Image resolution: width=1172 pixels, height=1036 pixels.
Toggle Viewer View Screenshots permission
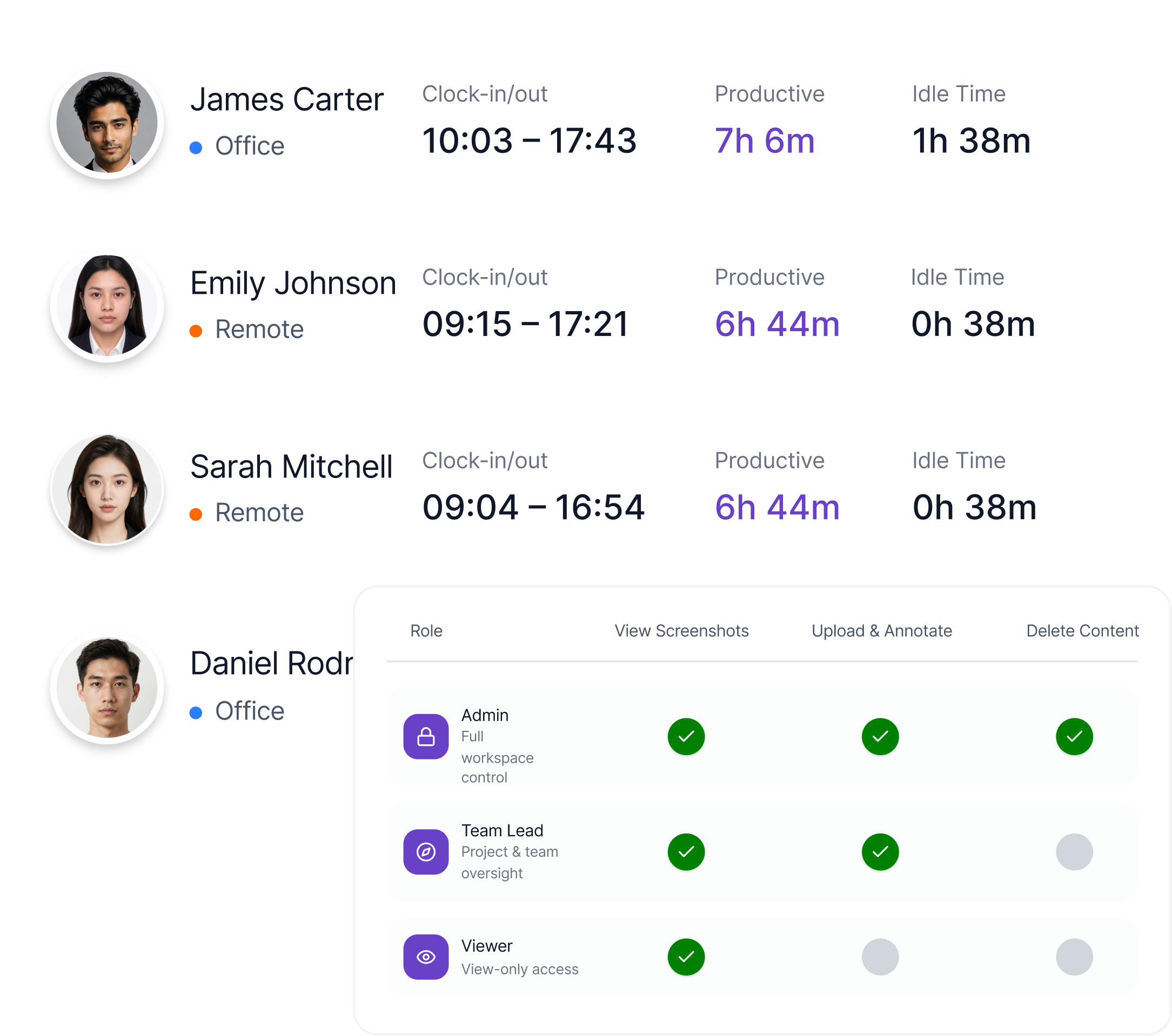686,956
